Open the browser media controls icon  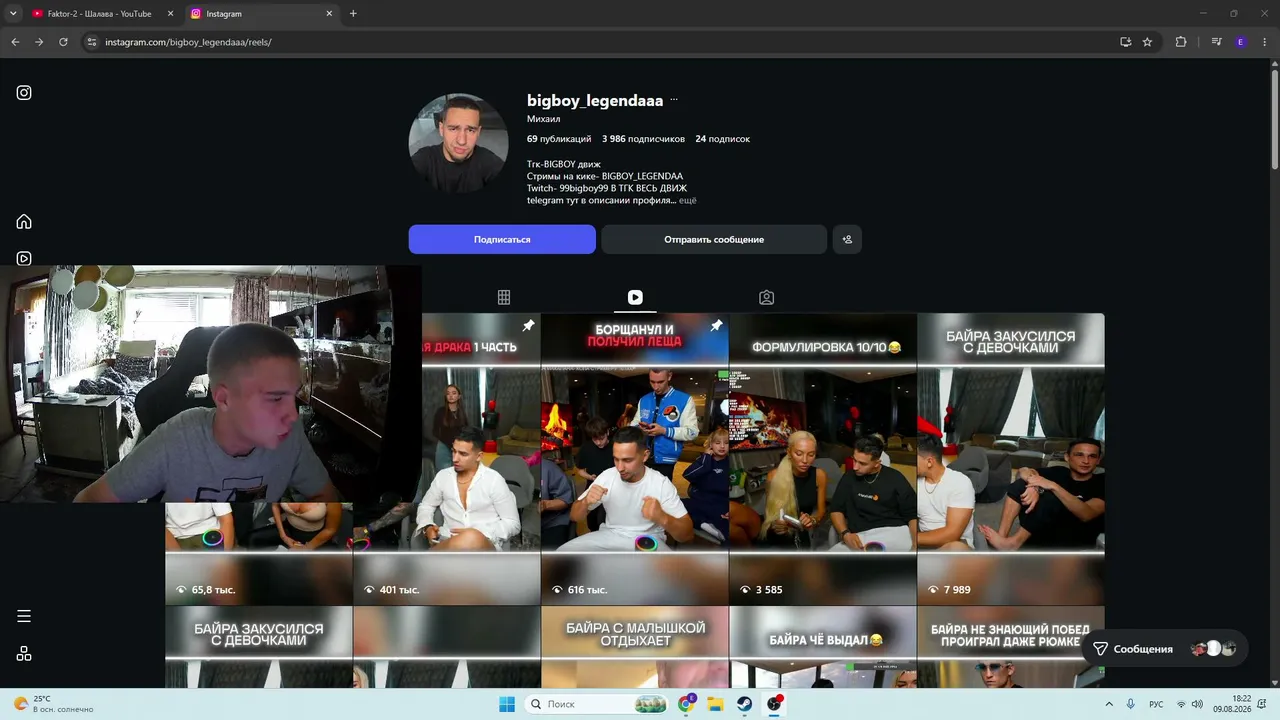click(1216, 42)
